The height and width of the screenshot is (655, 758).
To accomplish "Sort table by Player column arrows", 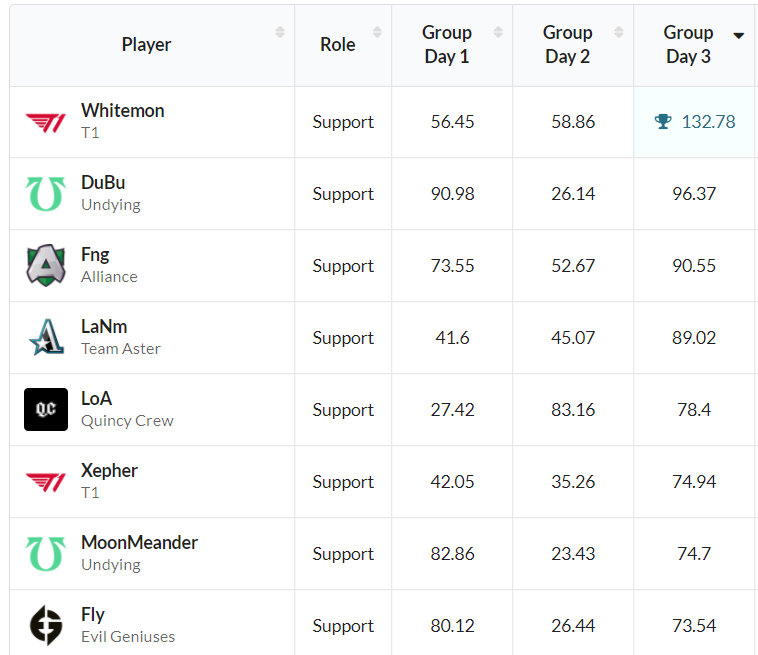I will coord(280,33).
